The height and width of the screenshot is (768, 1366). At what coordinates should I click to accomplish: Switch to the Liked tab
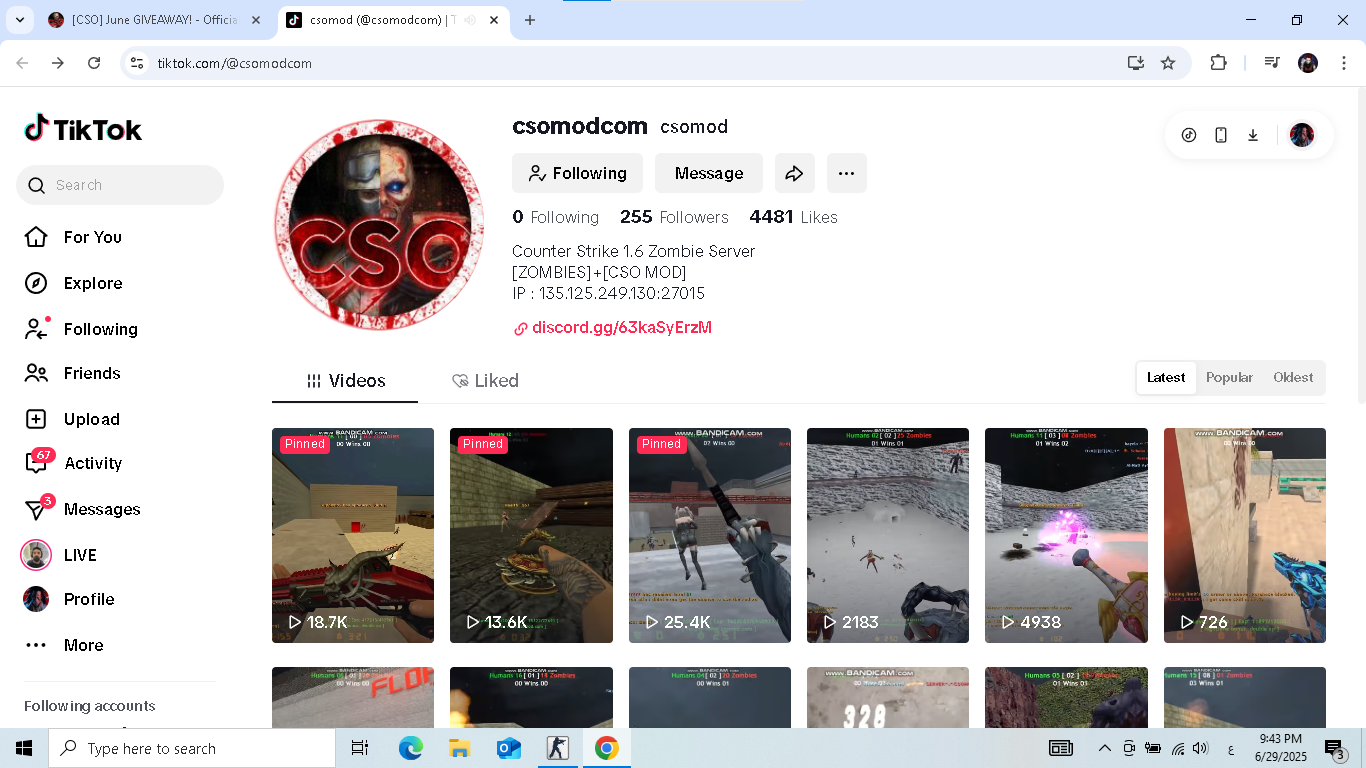[485, 381]
